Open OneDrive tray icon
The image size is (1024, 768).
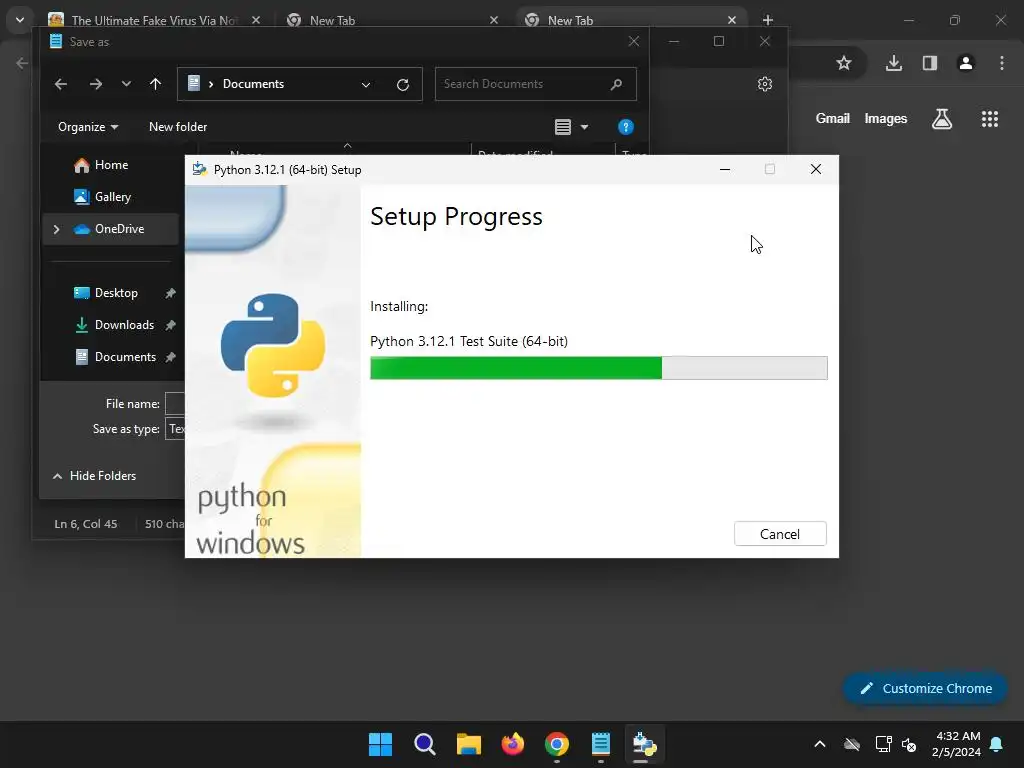coord(852,744)
